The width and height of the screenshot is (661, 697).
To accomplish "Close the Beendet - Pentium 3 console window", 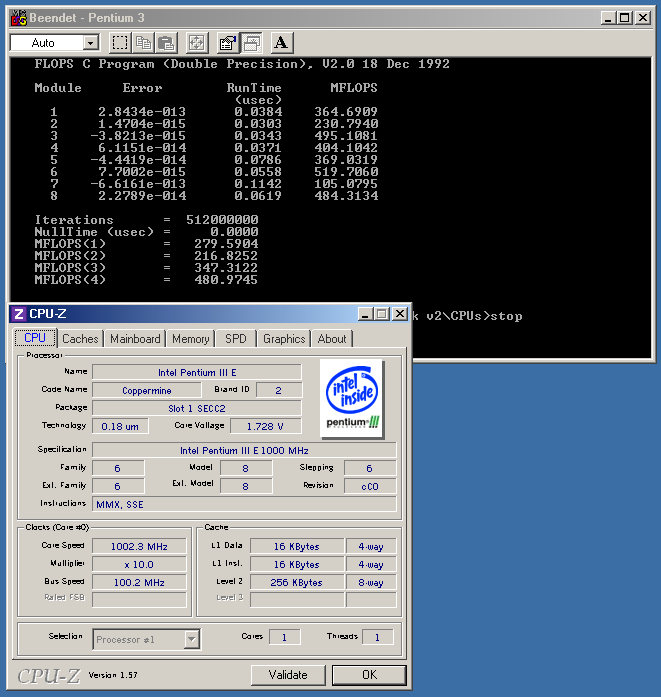I will tap(643, 18).
